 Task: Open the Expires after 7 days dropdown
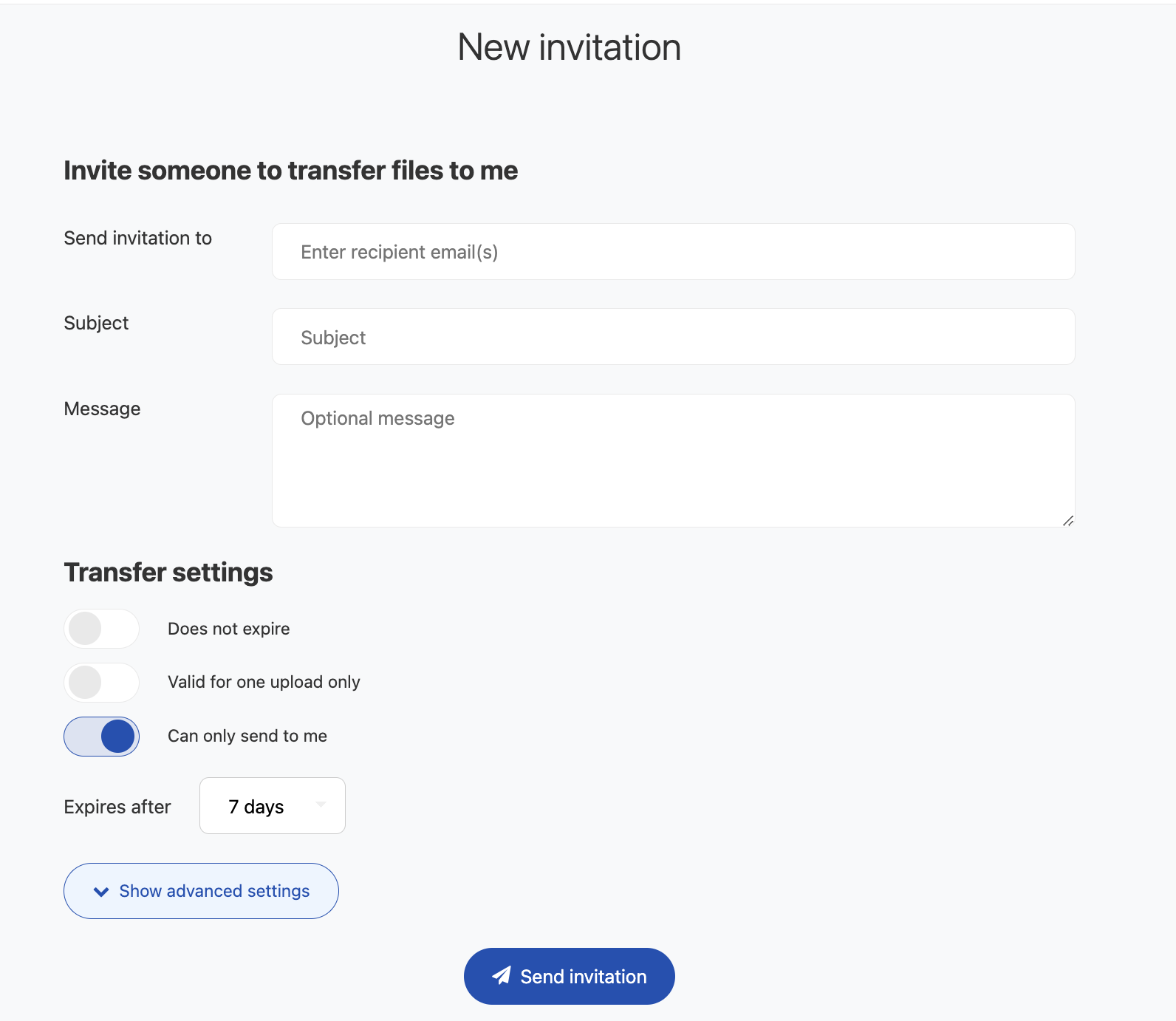pyautogui.click(x=272, y=806)
